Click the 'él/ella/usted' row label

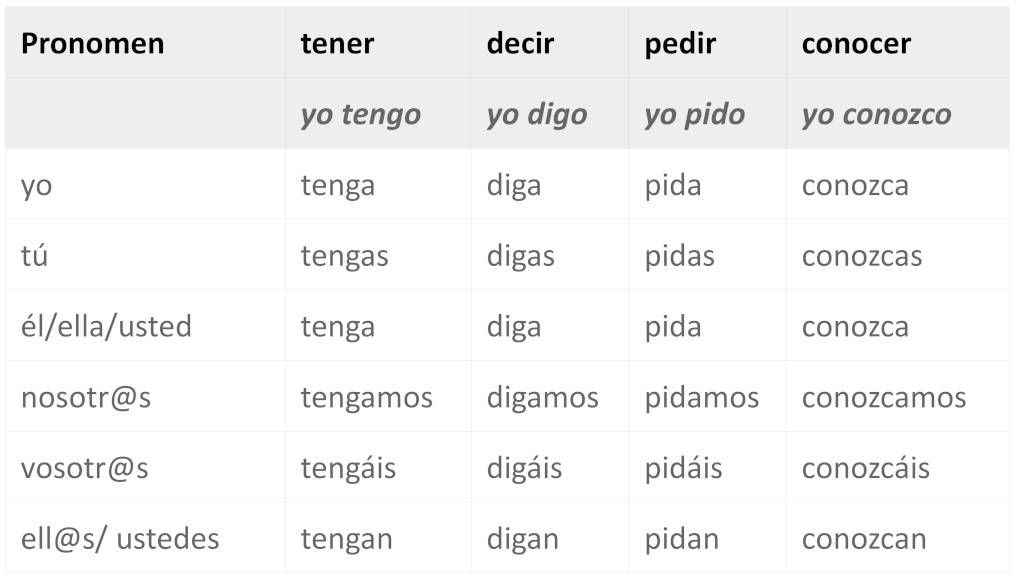[x=106, y=327]
